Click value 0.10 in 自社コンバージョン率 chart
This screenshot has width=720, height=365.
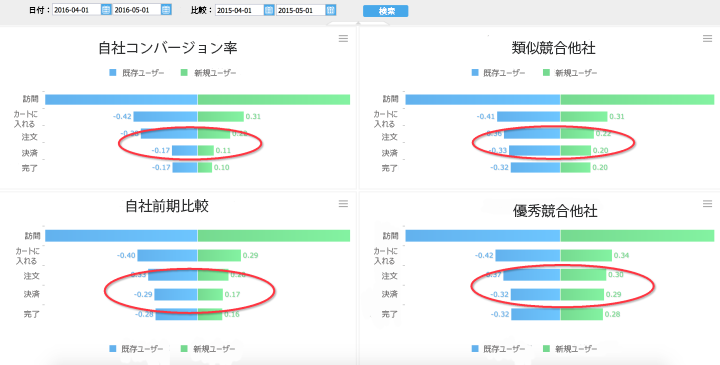point(221,168)
